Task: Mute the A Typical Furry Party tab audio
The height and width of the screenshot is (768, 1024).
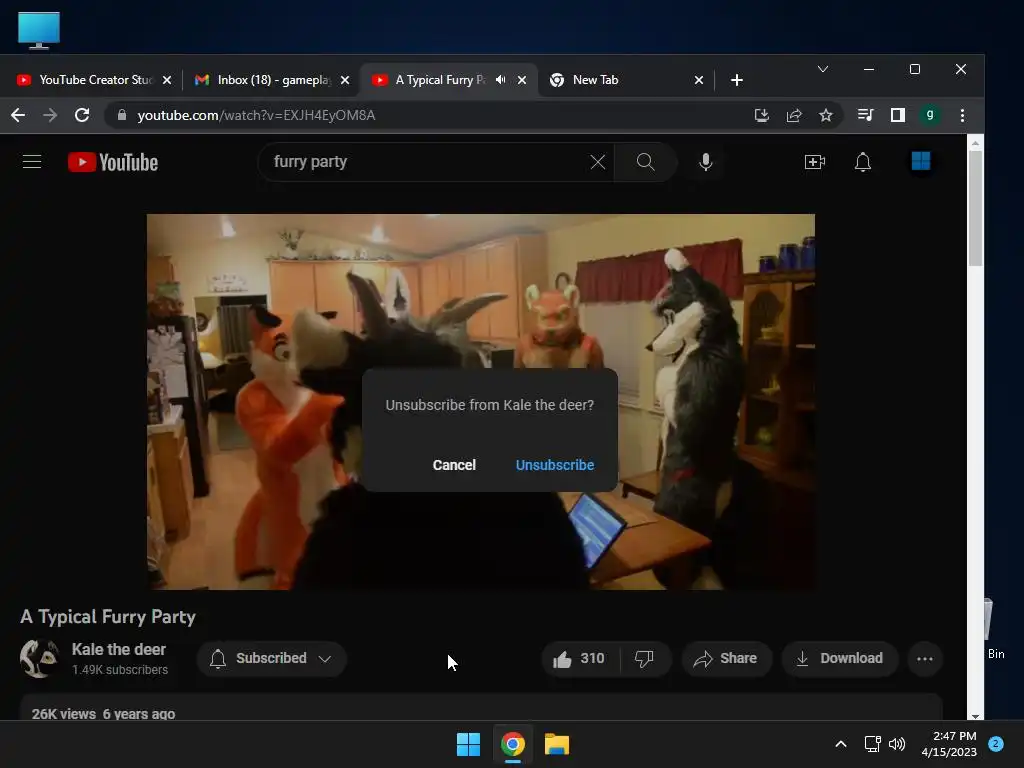Action: [x=500, y=80]
